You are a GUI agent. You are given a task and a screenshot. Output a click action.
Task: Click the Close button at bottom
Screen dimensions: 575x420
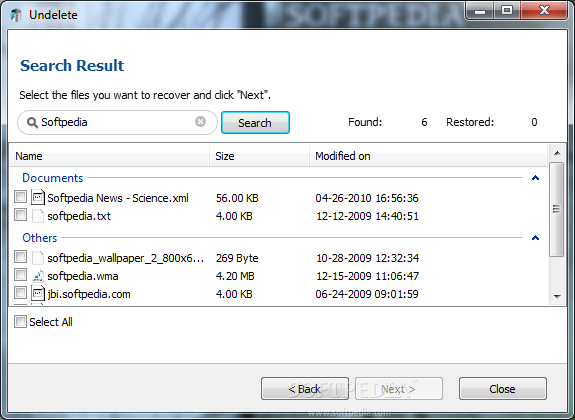click(x=503, y=388)
